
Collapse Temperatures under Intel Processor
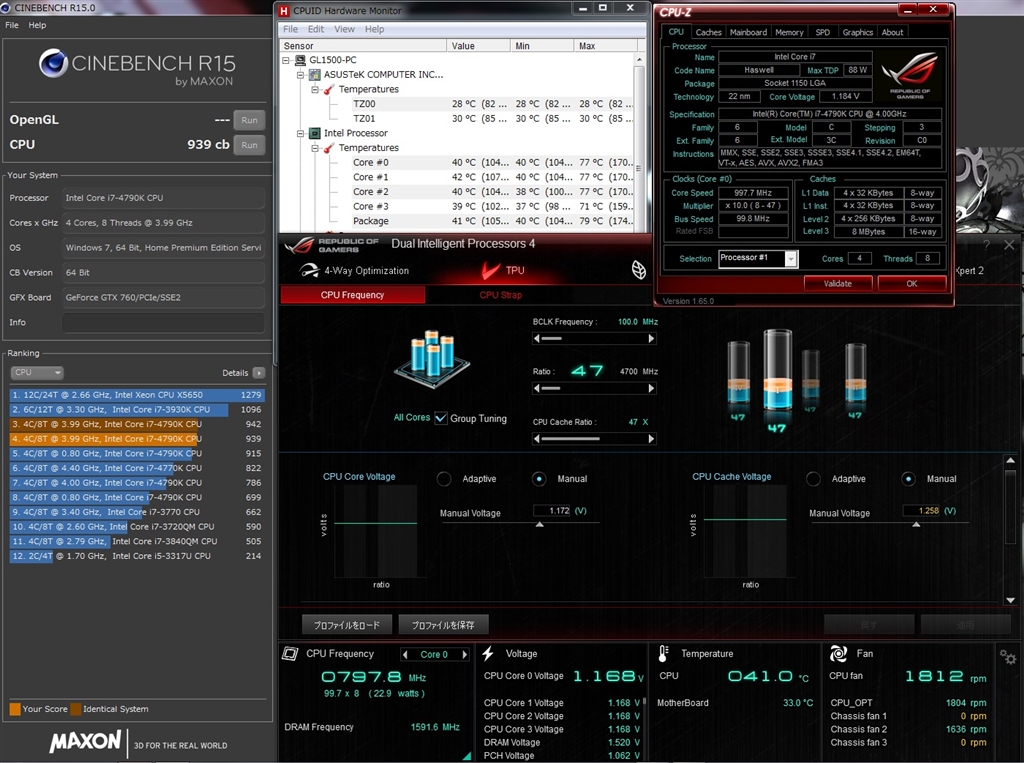pos(315,148)
